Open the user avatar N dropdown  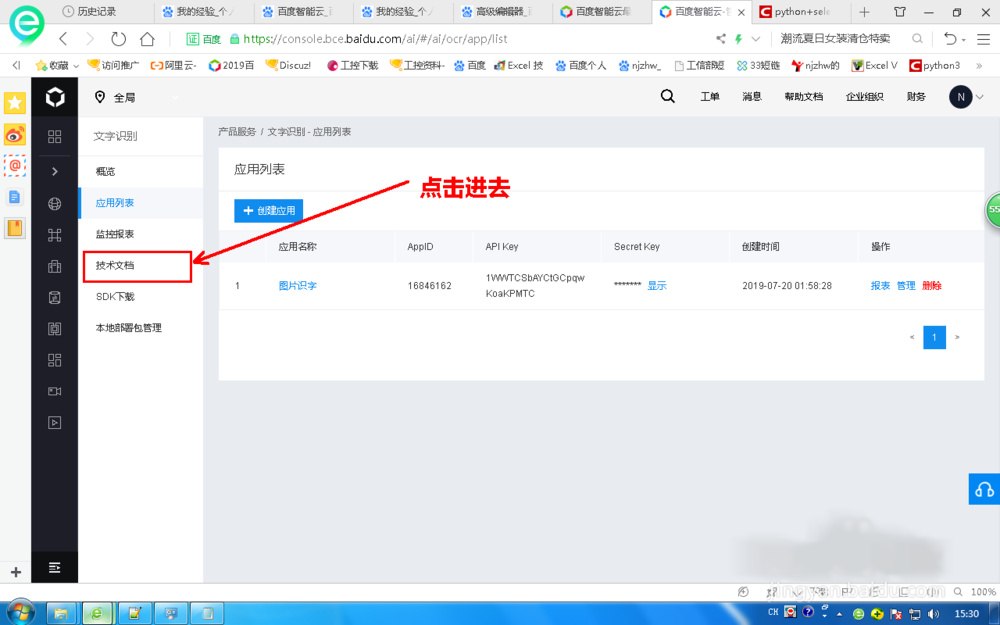(966, 97)
